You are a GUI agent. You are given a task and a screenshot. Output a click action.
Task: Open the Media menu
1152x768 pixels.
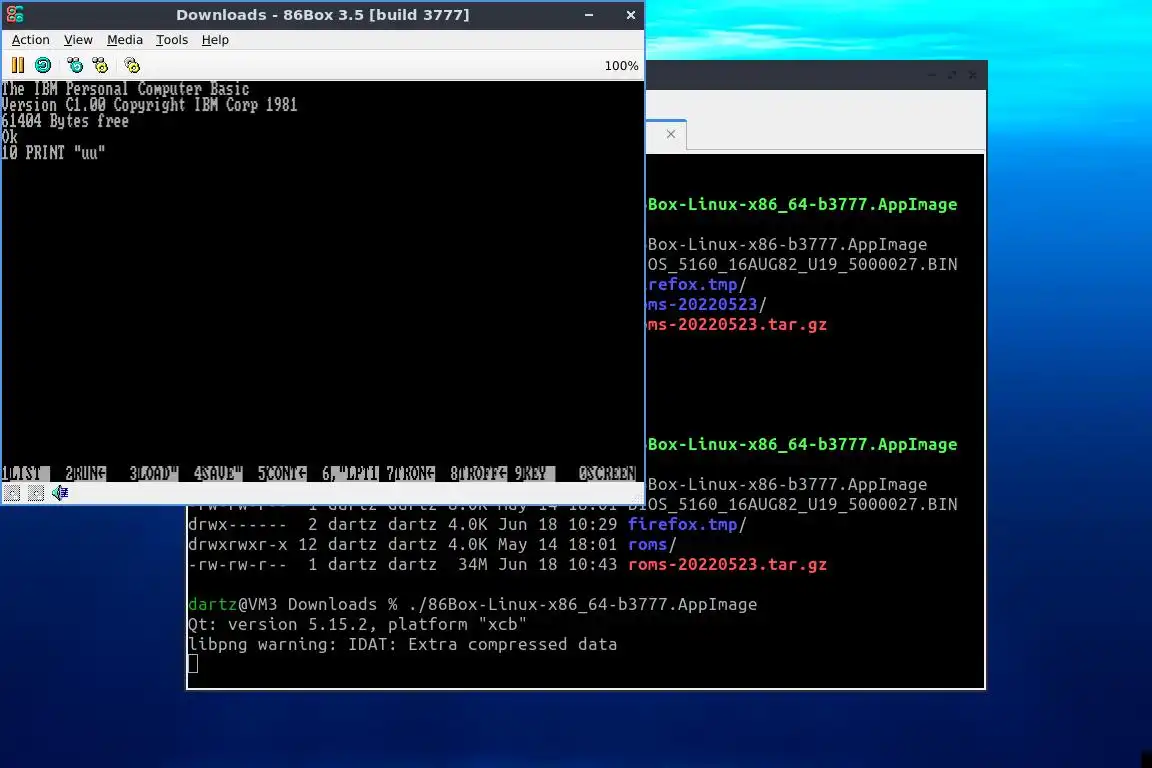(125, 40)
